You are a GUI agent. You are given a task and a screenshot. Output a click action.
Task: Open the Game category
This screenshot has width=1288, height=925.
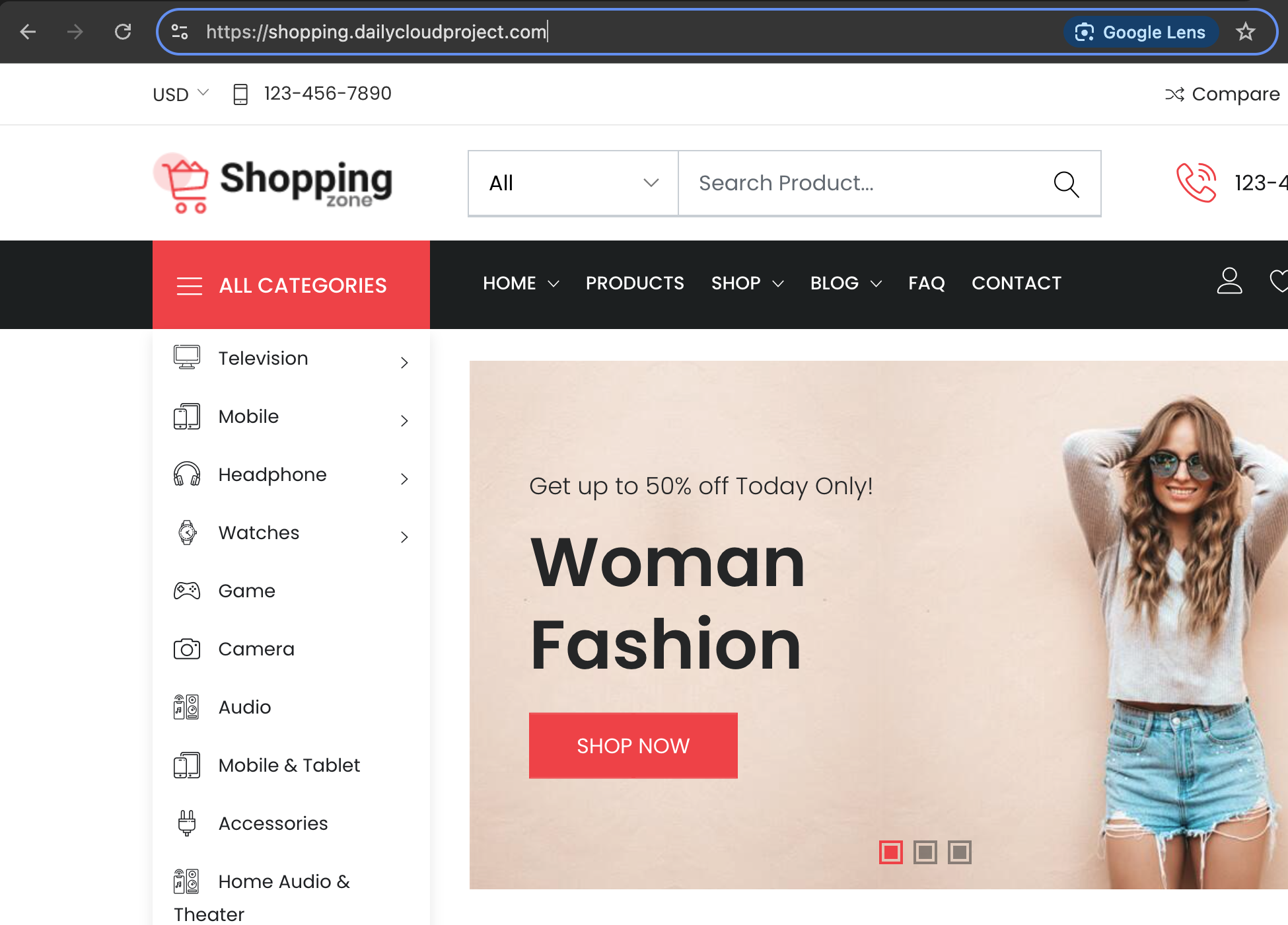coord(246,591)
